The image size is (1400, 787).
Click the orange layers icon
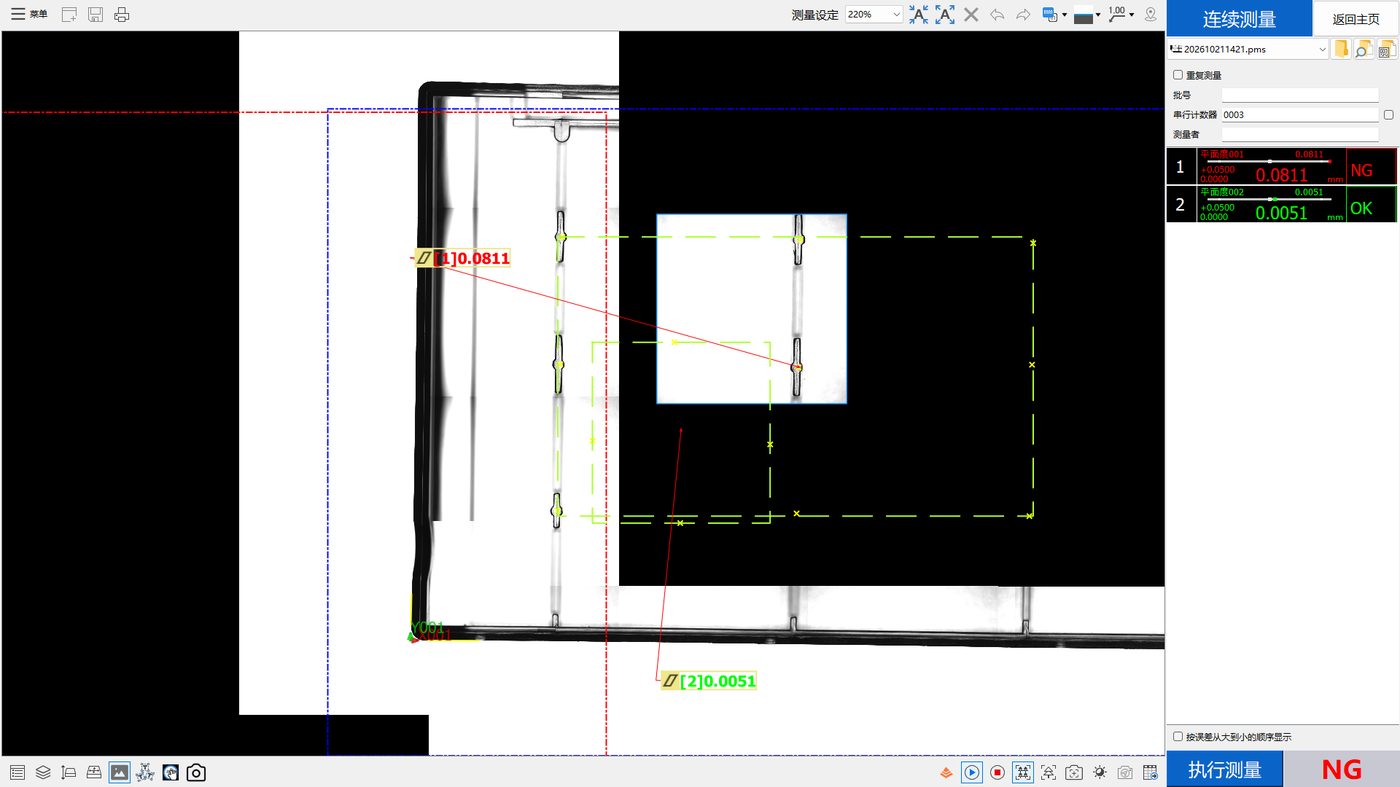pyautogui.click(x=945, y=772)
